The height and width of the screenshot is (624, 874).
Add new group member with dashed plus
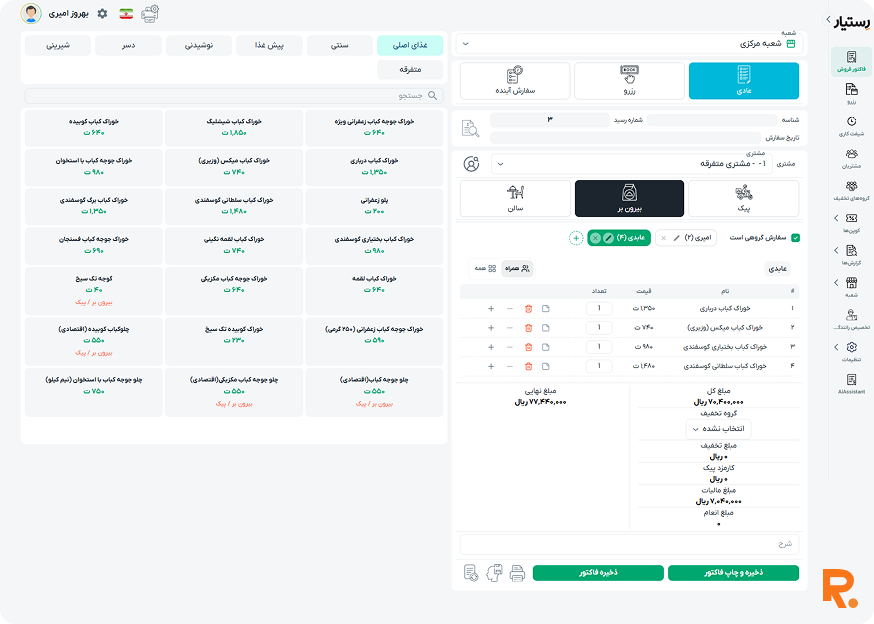pos(576,238)
